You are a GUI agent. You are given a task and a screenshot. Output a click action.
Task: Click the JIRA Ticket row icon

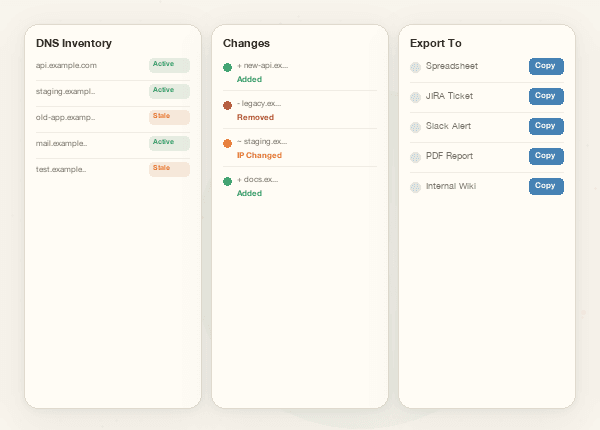(416, 97)
